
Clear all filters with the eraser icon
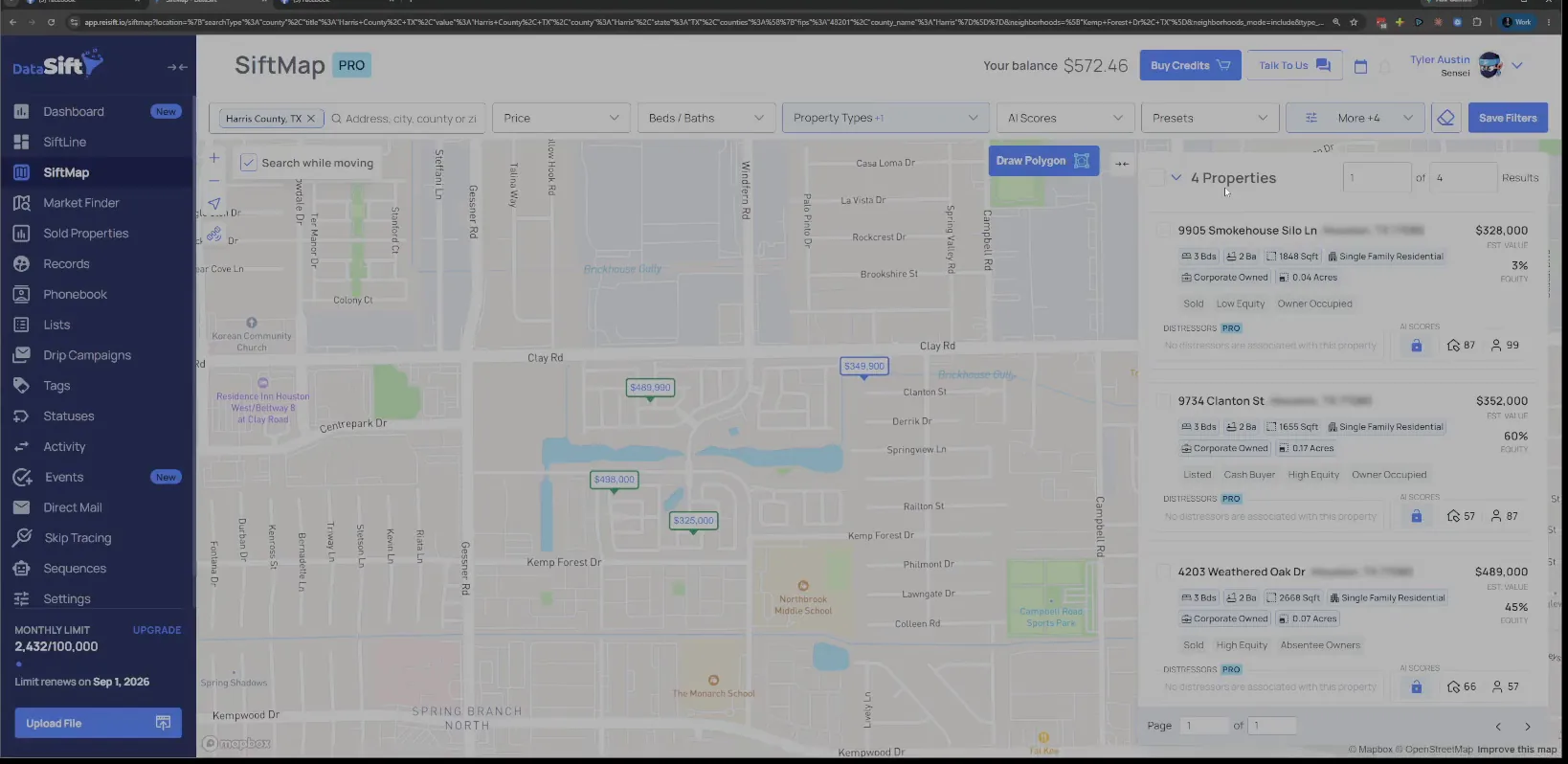1445,118
